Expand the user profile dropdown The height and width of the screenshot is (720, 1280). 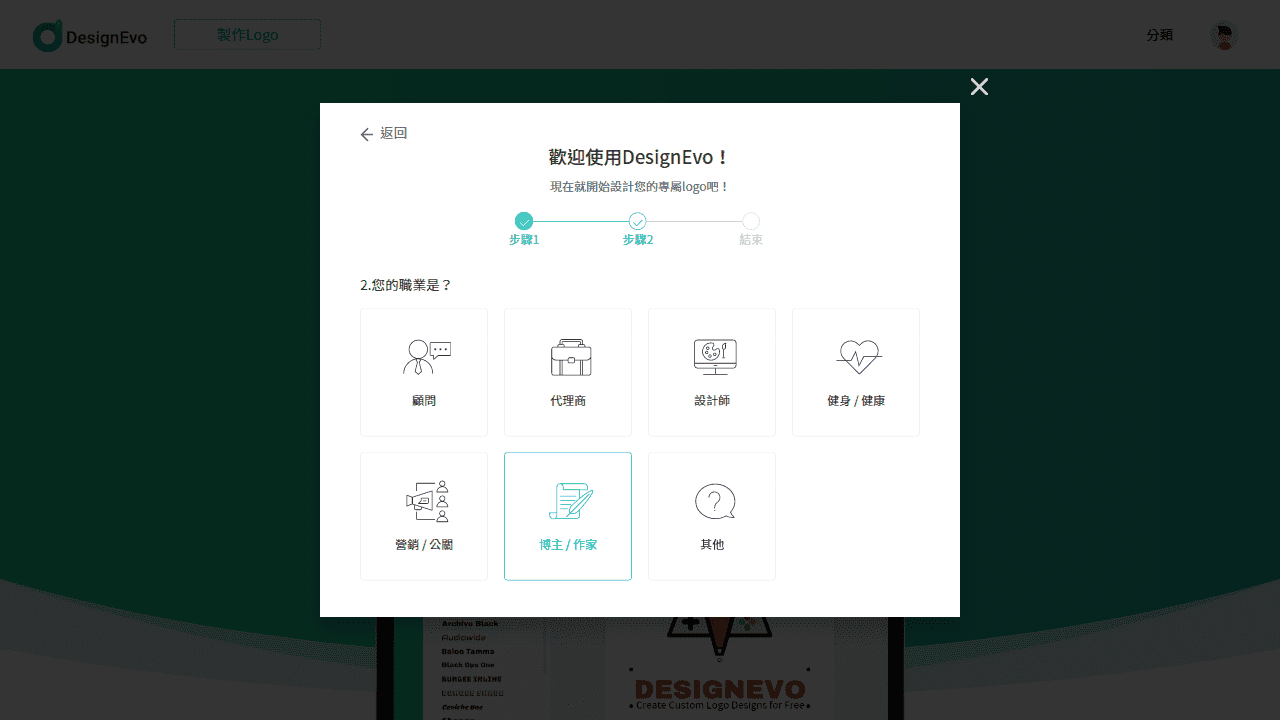pos(1223,34)
